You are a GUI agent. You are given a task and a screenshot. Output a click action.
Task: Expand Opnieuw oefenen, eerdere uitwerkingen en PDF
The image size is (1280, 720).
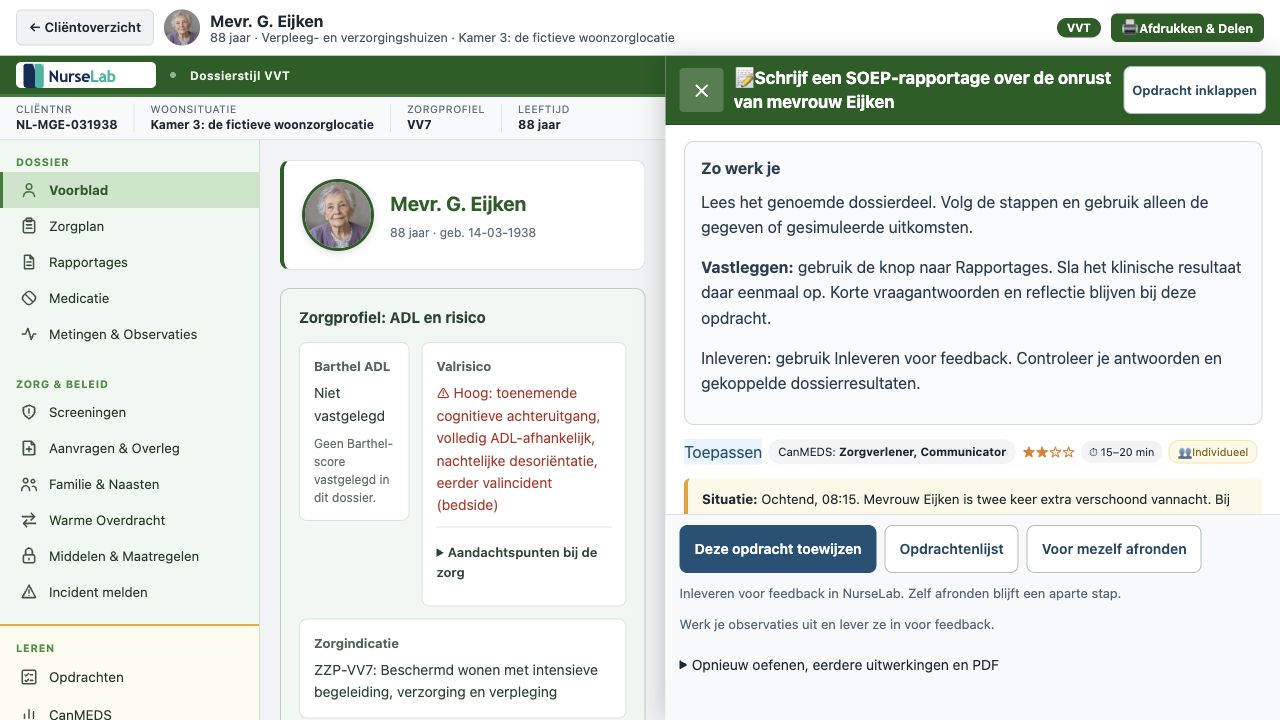click(839, 665)
